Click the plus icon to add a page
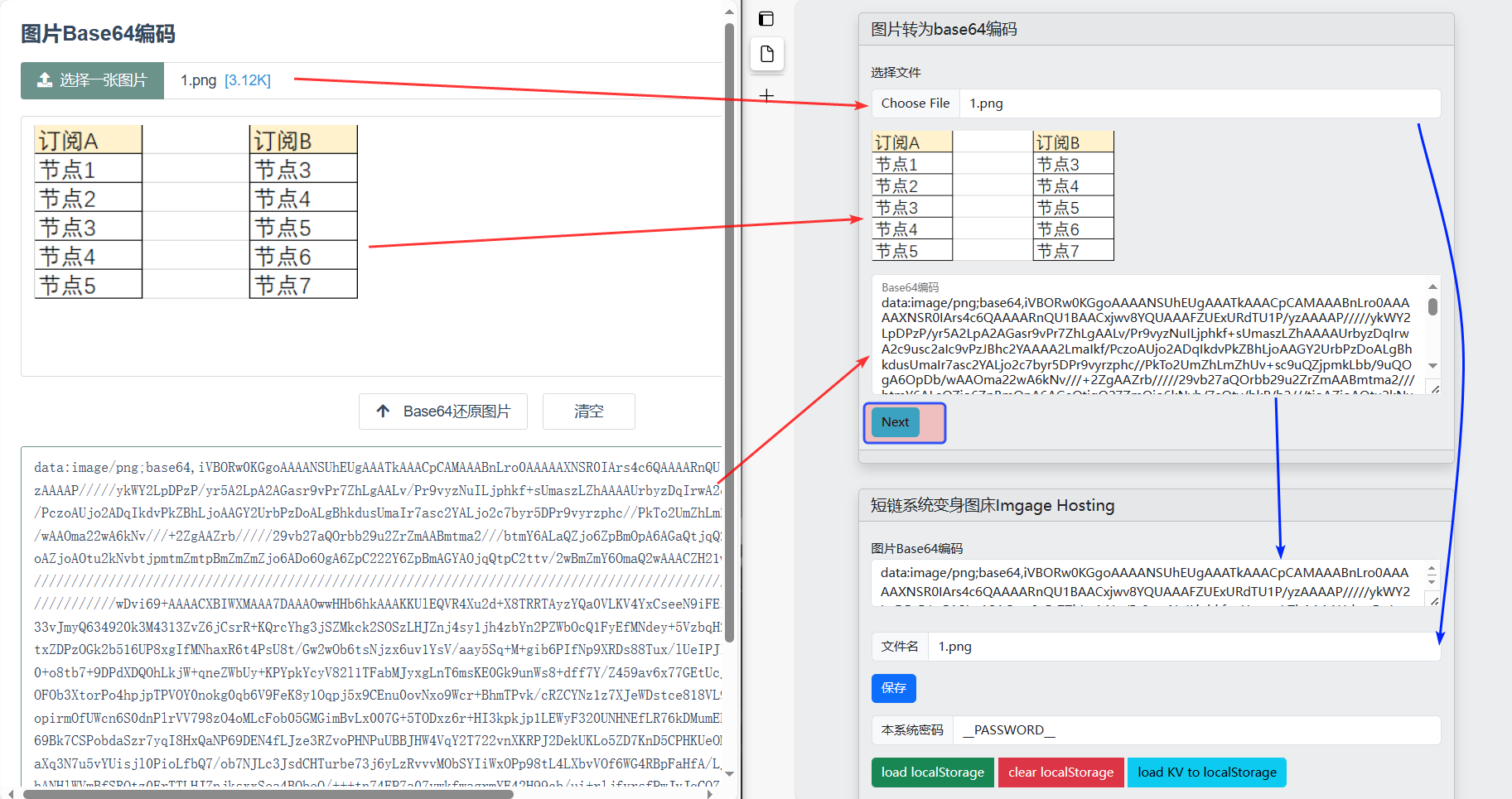 pos(766,96)
